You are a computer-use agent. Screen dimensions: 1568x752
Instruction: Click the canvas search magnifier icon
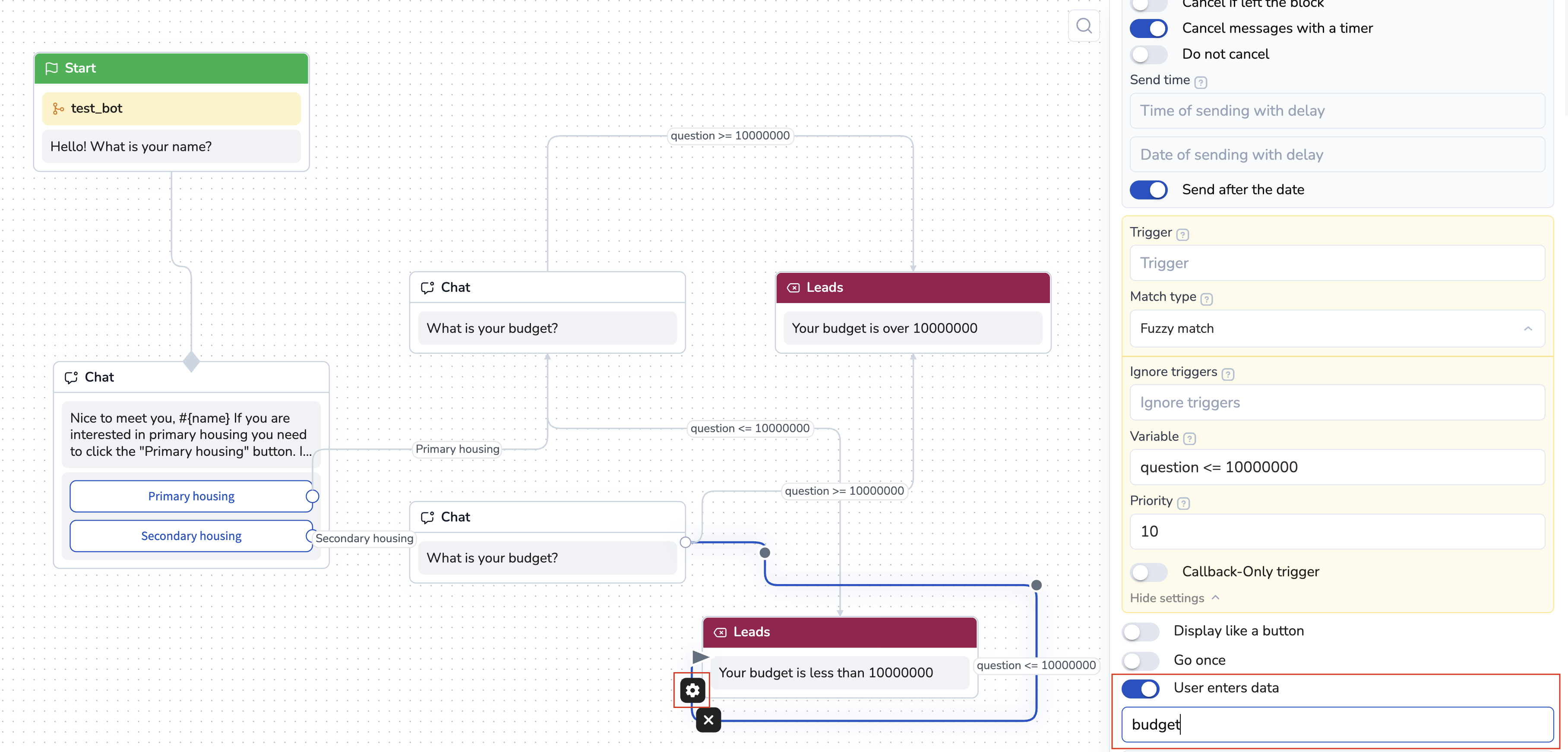[x=1084, y=25]
